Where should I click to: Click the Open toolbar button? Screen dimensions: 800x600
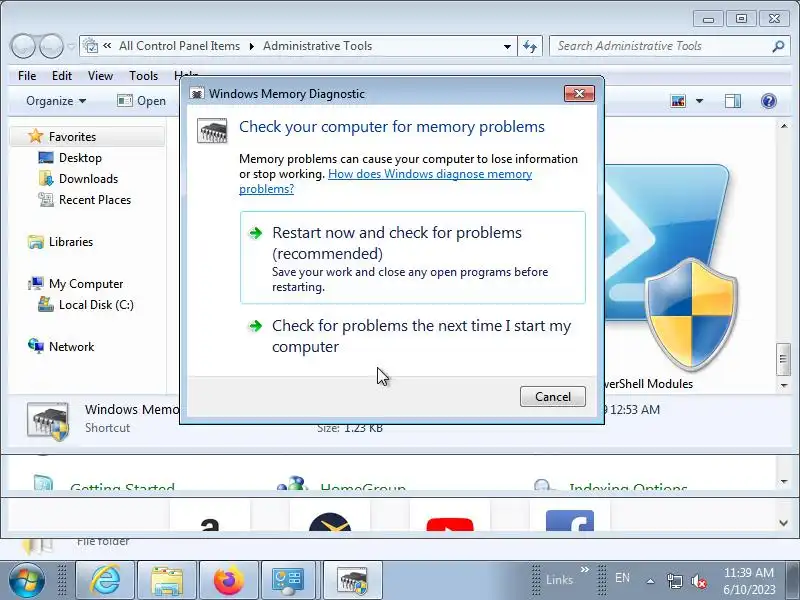(142, 101)
